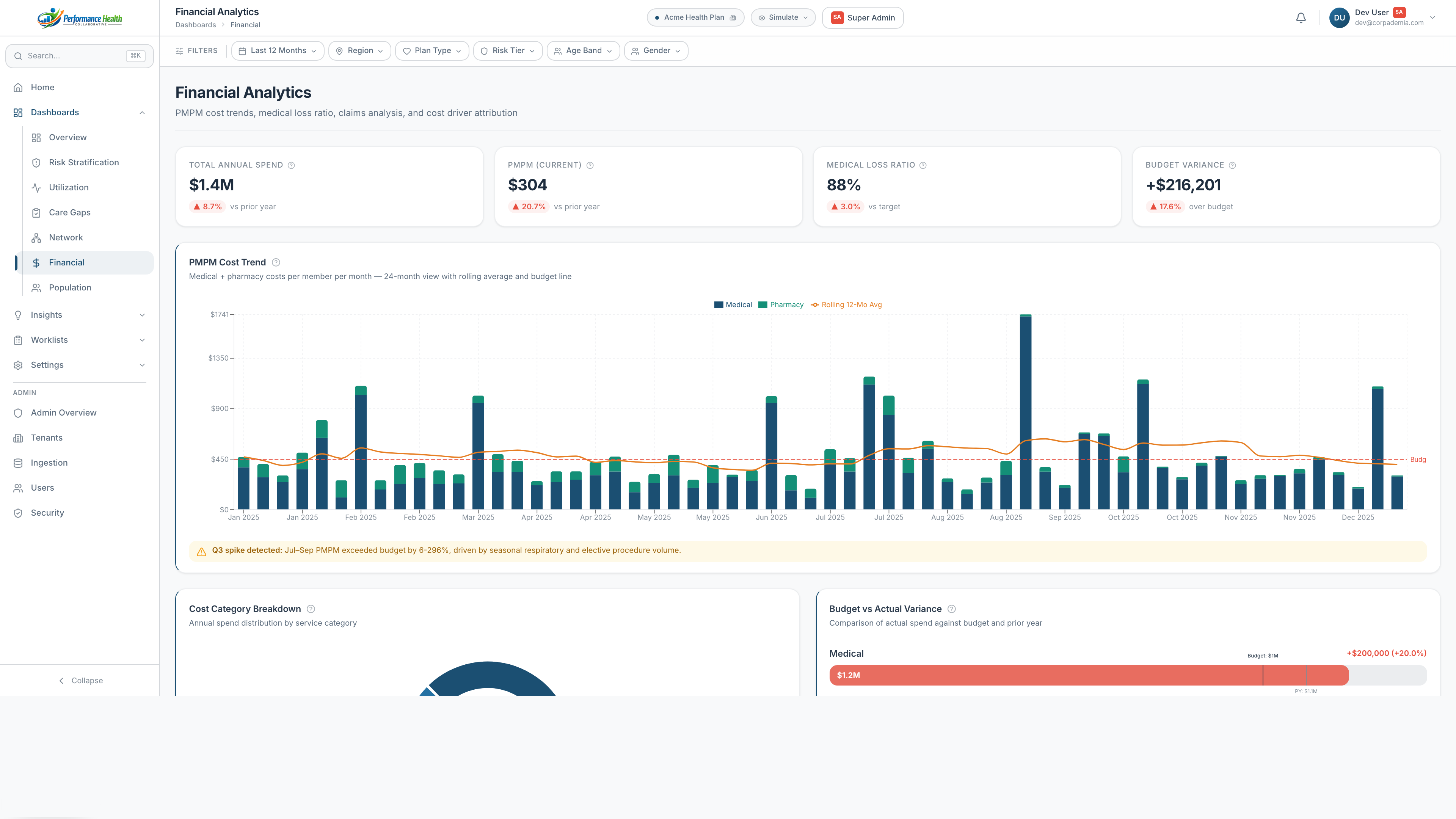Expand the Worklists sidebar section
Screen dimensions: 1456x819
click(x=80, y=340)
